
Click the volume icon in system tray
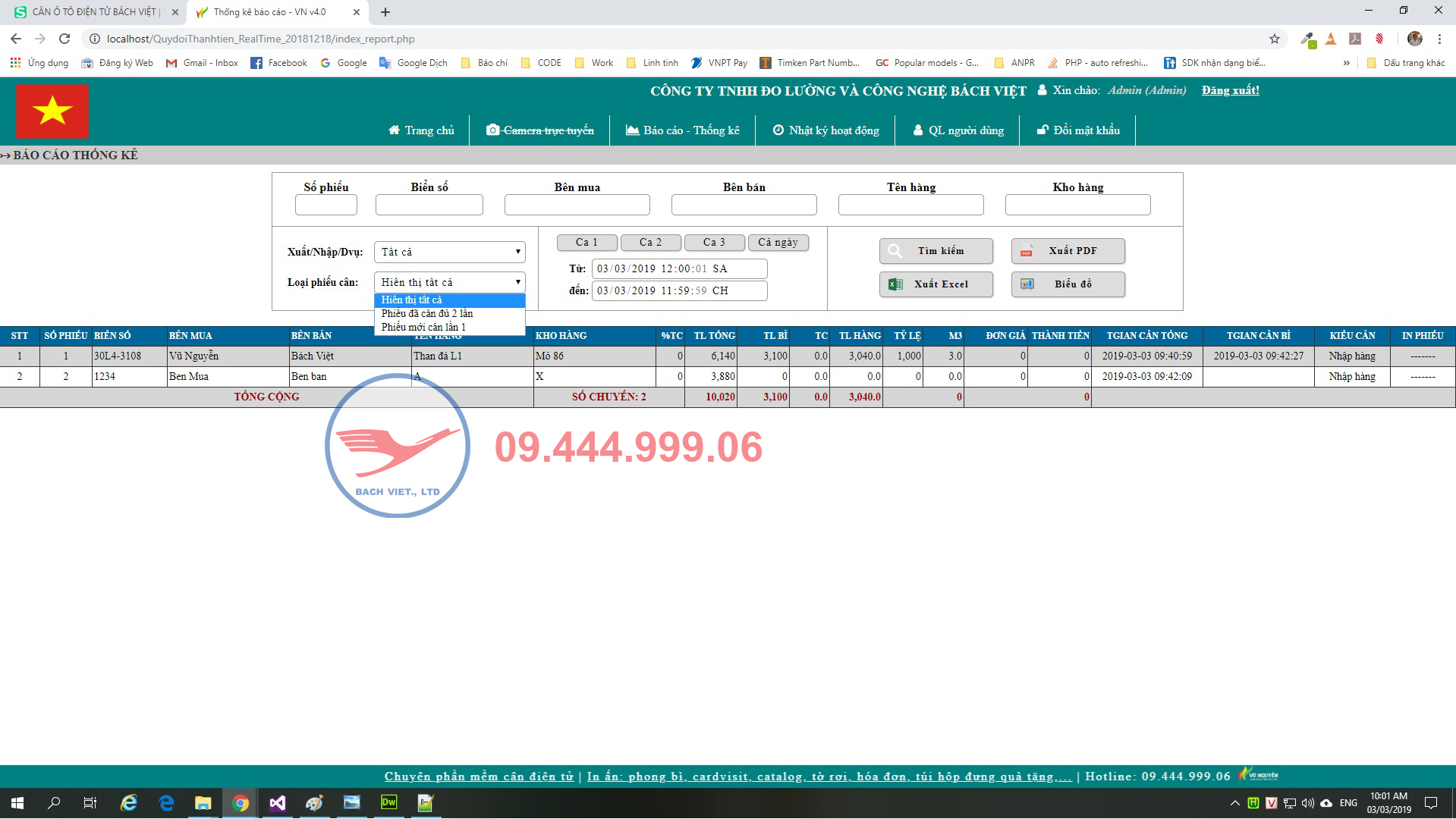click(1307, 803)
